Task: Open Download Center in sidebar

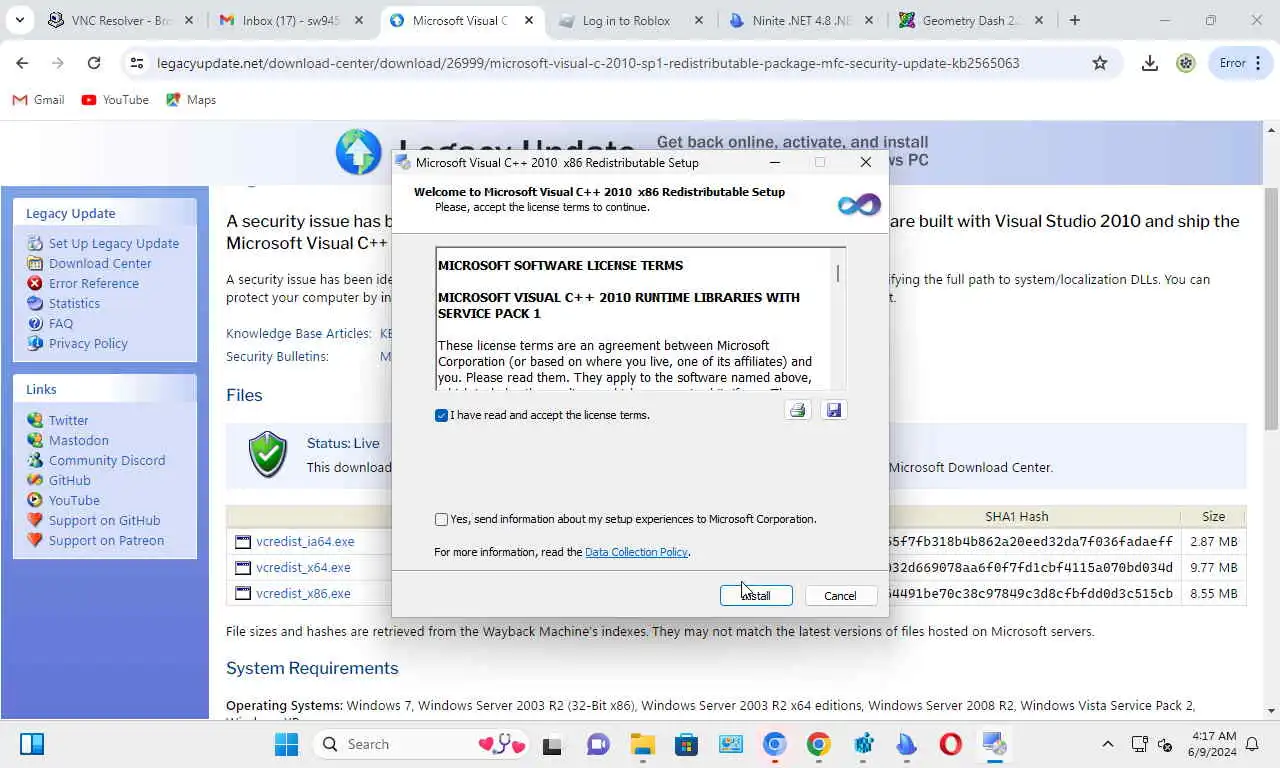Action: [100, 263]
